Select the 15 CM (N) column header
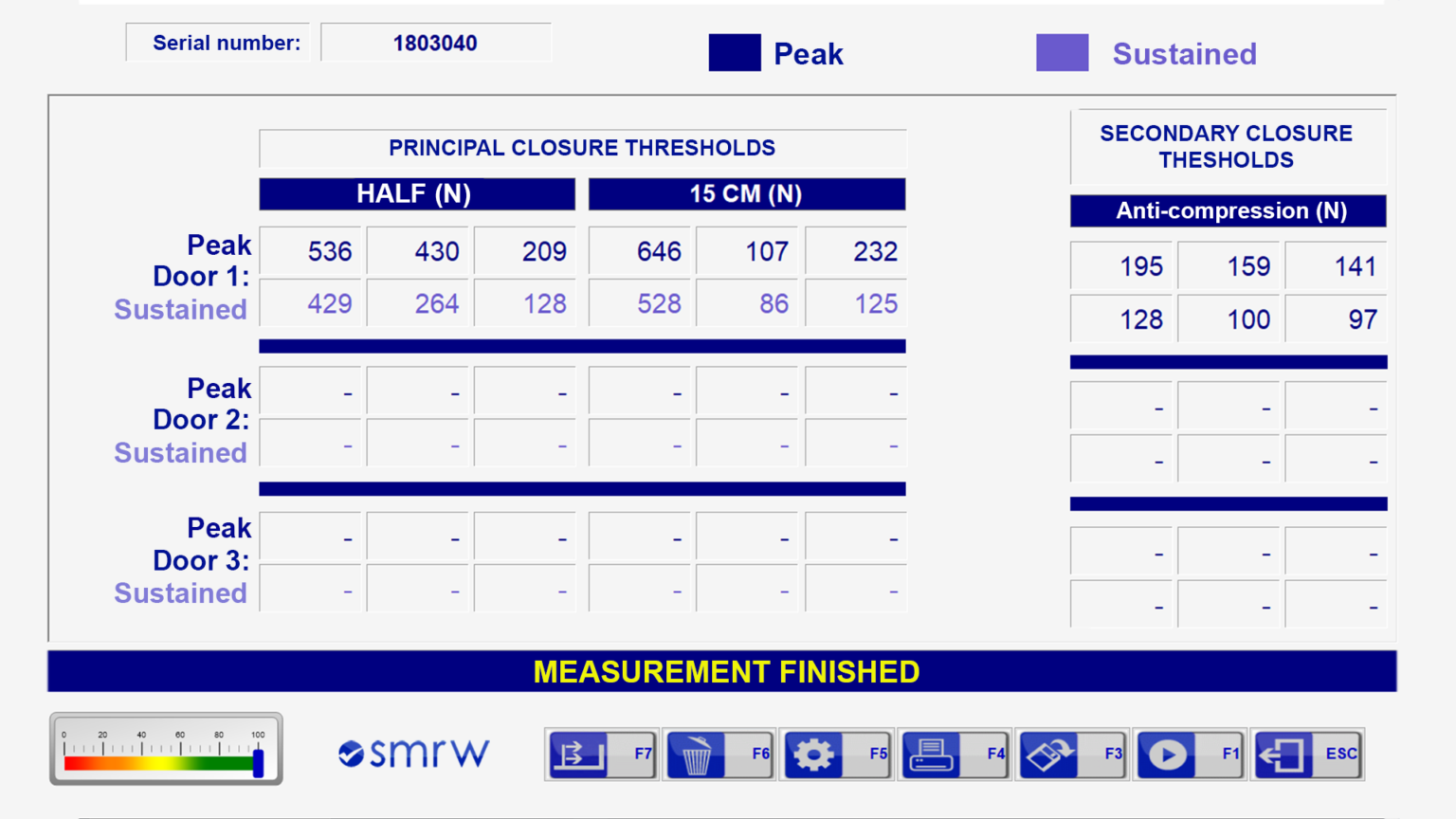 [x=746, y=193]
